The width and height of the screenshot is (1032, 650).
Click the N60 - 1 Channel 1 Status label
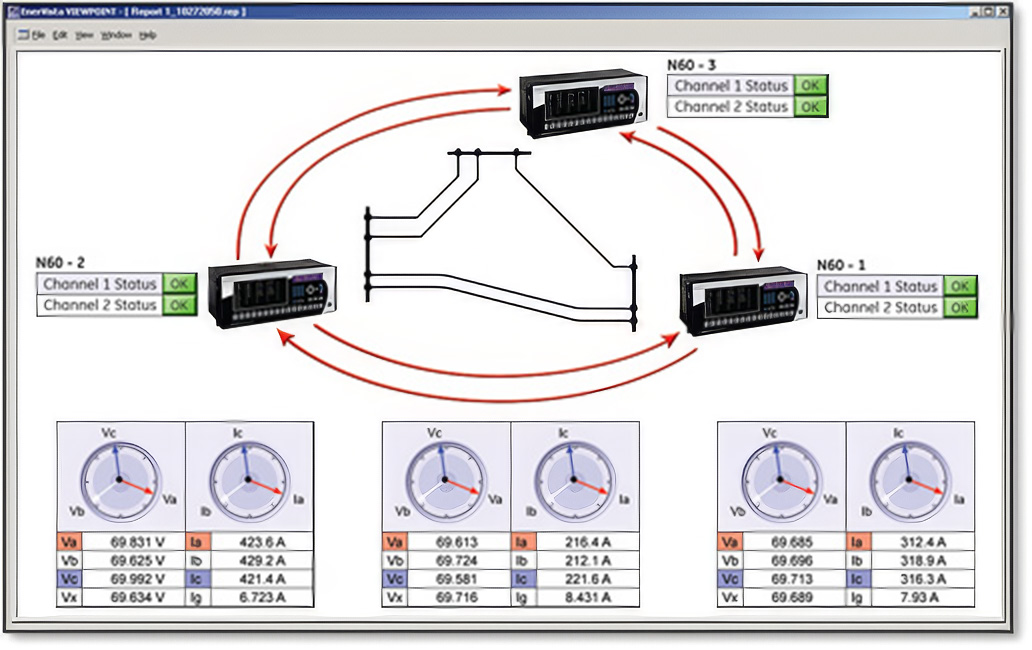tap(880, 286)
